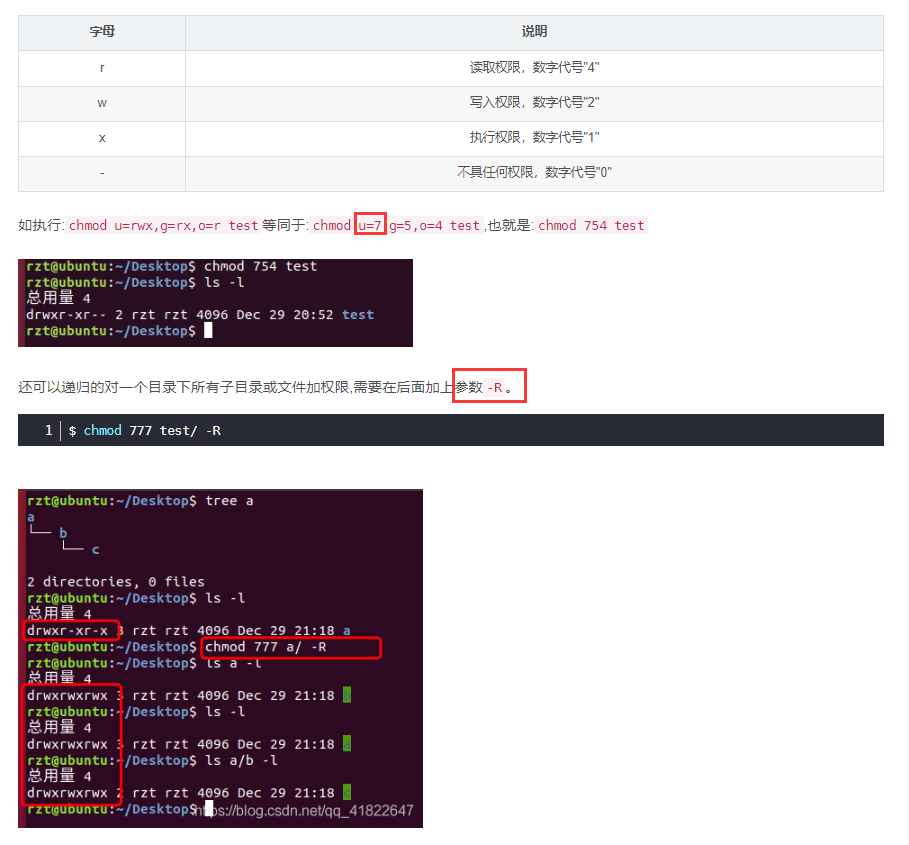Open the terminal screenshot showing 'tree a'
This screenshot has width=909, height=845.
pos(220,658)
